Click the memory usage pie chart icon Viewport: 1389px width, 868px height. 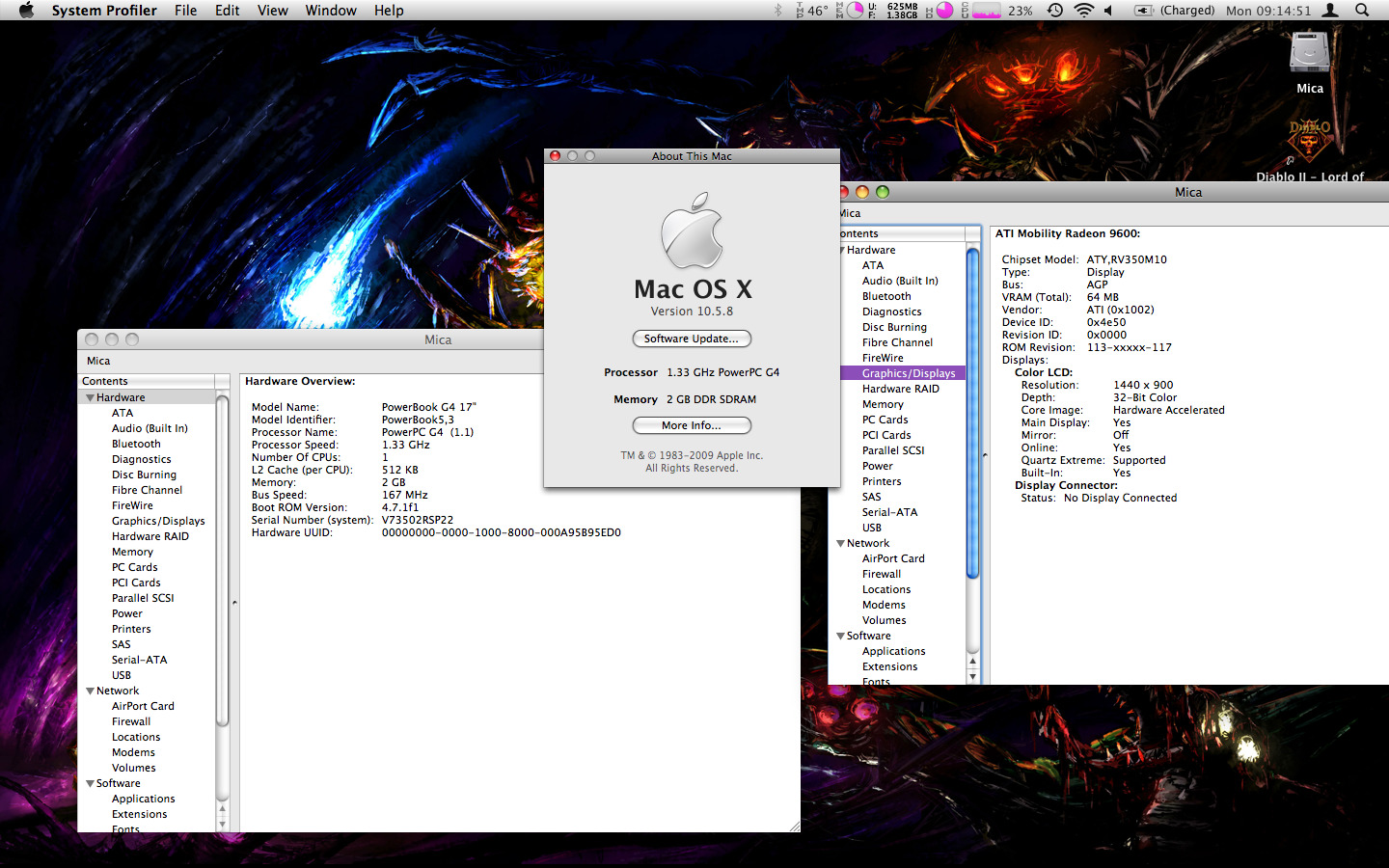point(855,11)
